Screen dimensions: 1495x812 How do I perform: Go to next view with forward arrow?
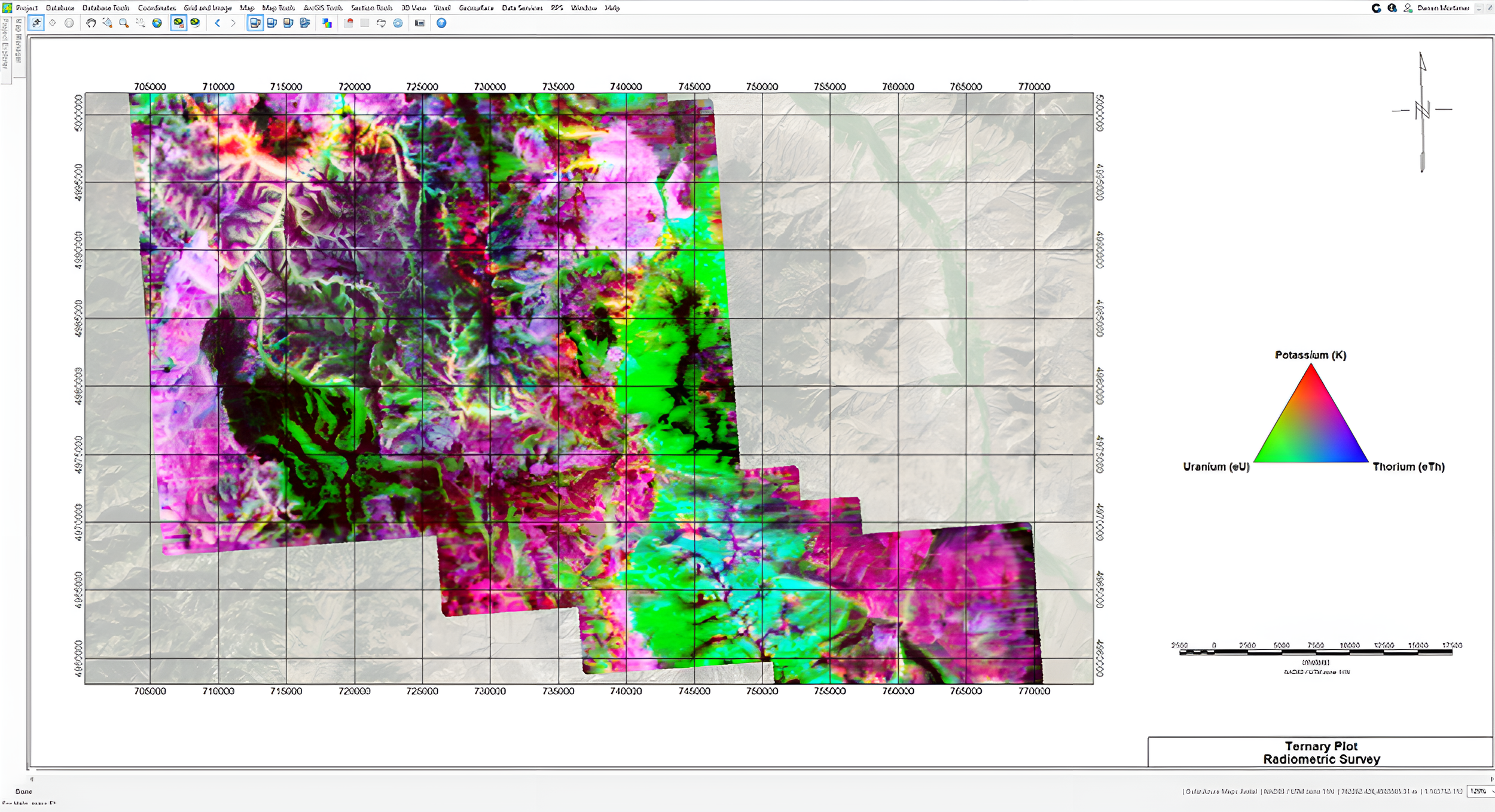click(x=233, y=23)
